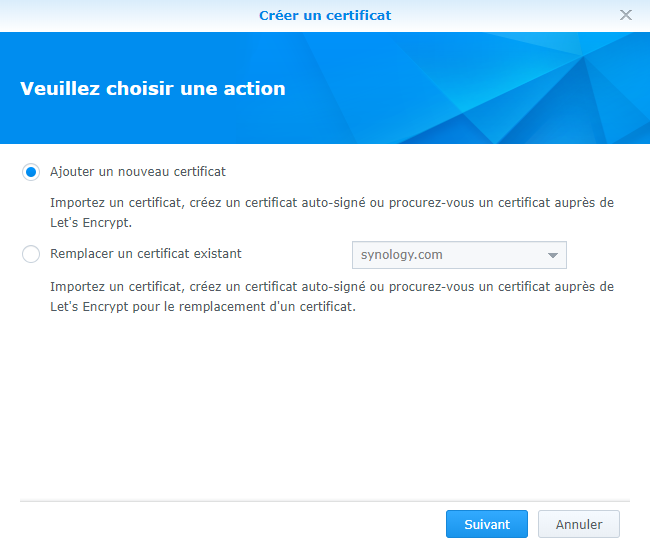Click the dropdown arrow next to synology.com
Image resolution: width=650 pixels, height=541 pixels.
(x=553, y=255)
